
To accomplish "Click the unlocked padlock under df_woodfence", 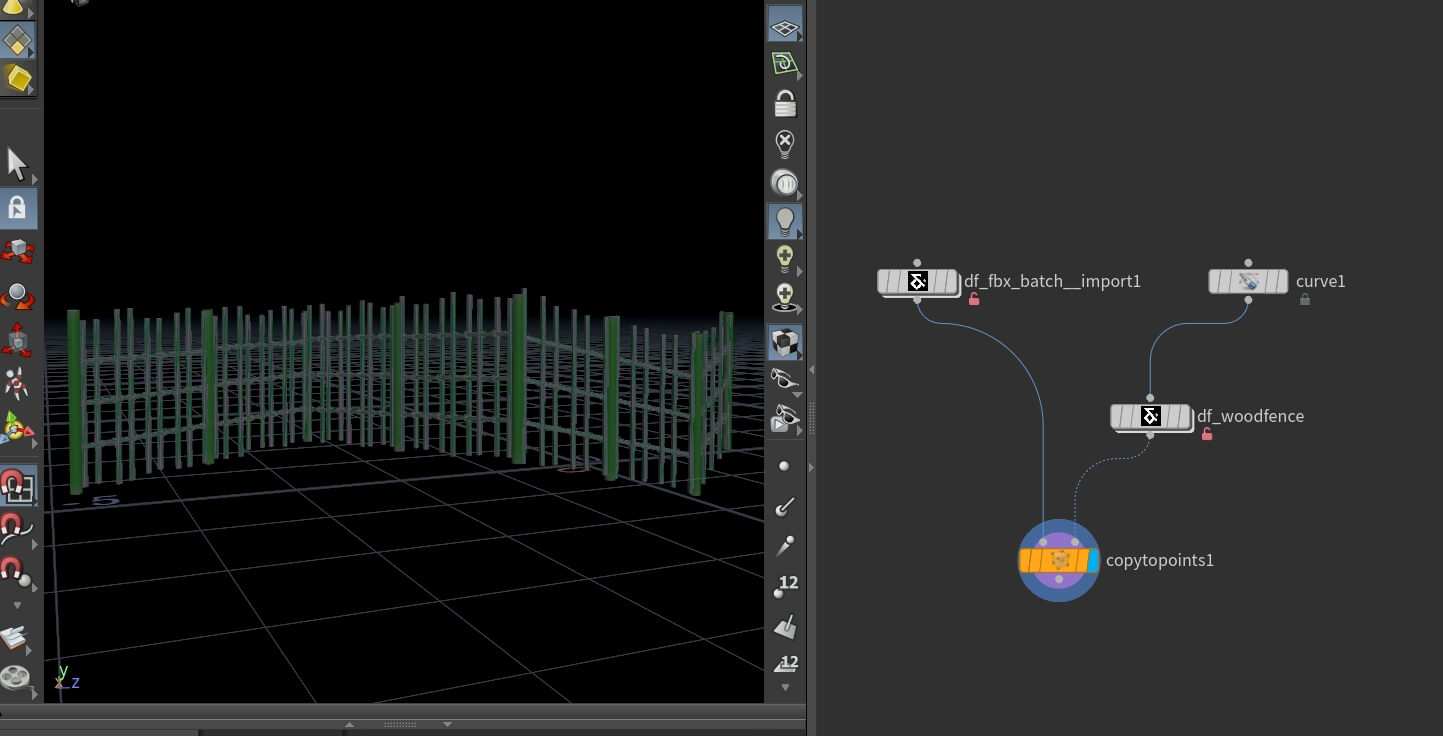I will click(x=1207, y=434).
